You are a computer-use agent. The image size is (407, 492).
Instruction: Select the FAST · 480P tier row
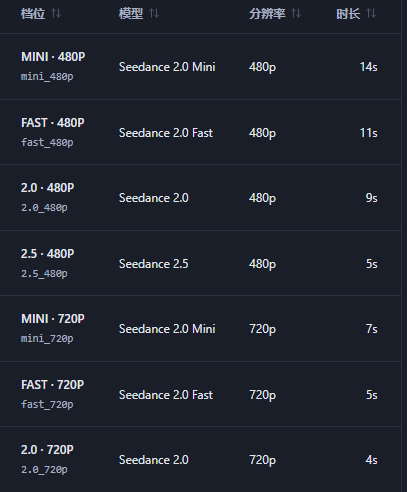pyautogui.click(x=200, y=132)
